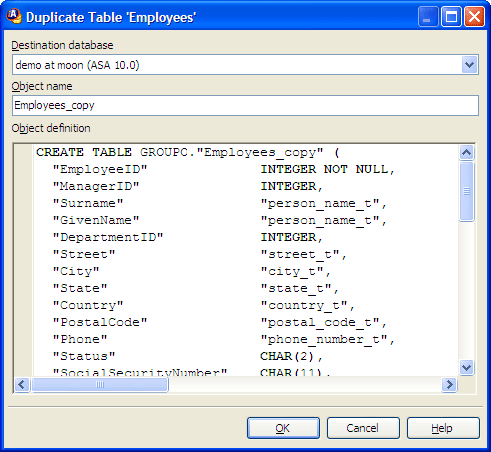
Task: Click the "GivenName" column text
Action: (96, 220)
